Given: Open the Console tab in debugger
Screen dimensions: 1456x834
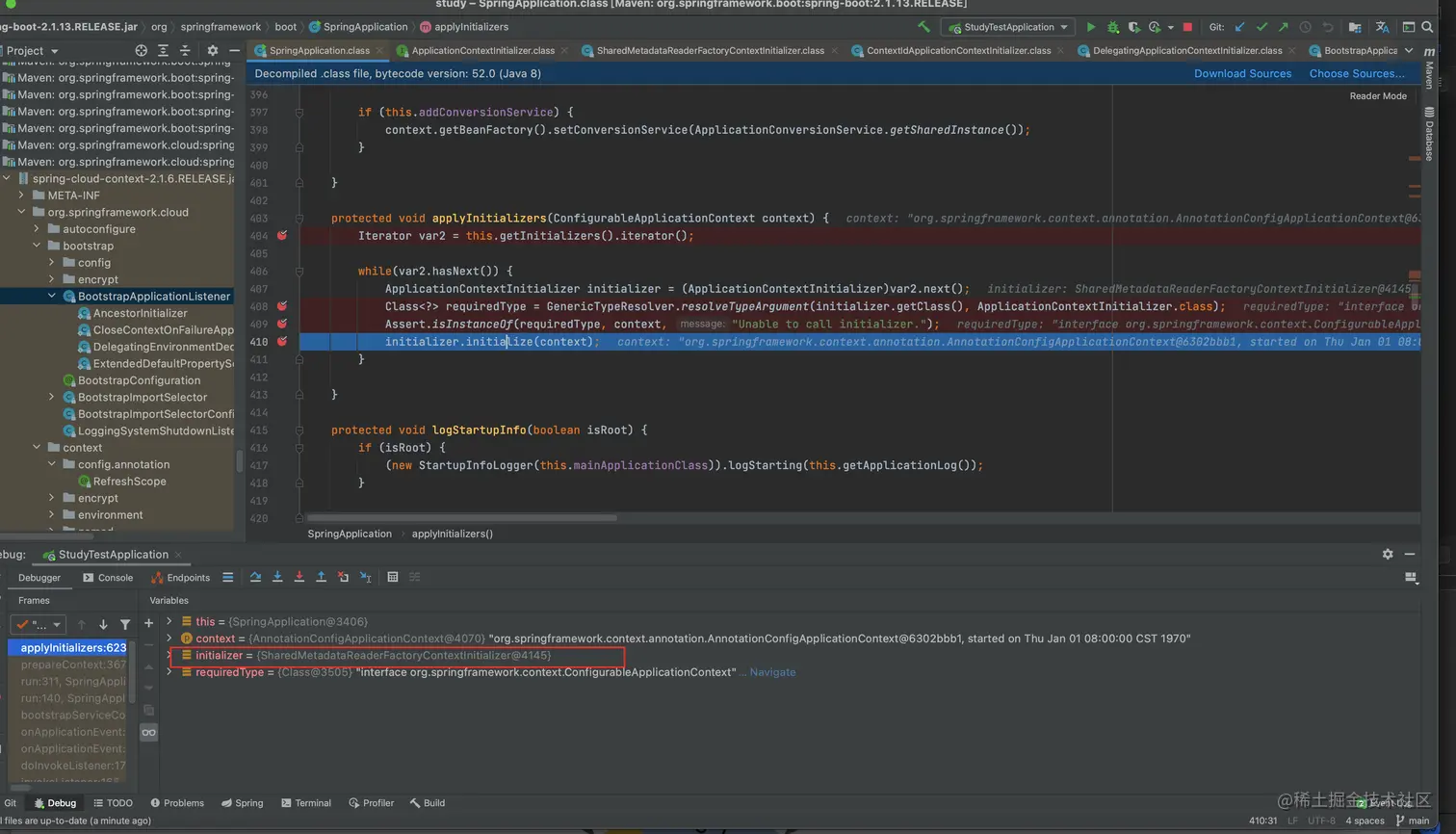Looking at the screenshot, I should pyautogui.click(x=108, y=578).
